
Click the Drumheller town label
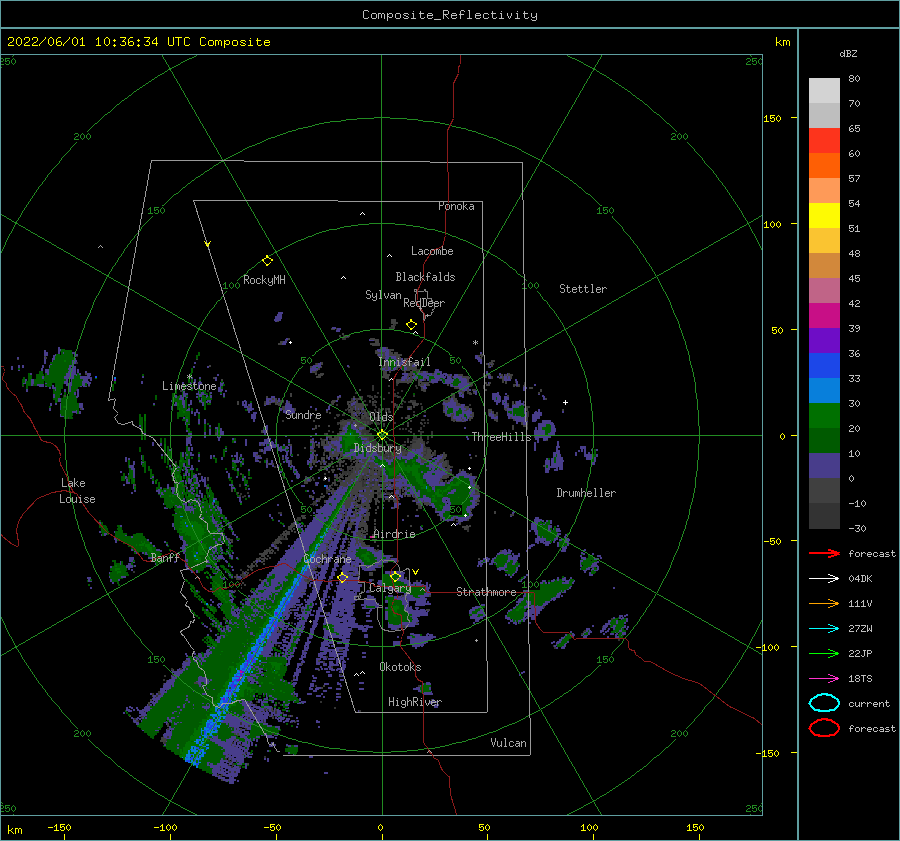click(586, 493)
